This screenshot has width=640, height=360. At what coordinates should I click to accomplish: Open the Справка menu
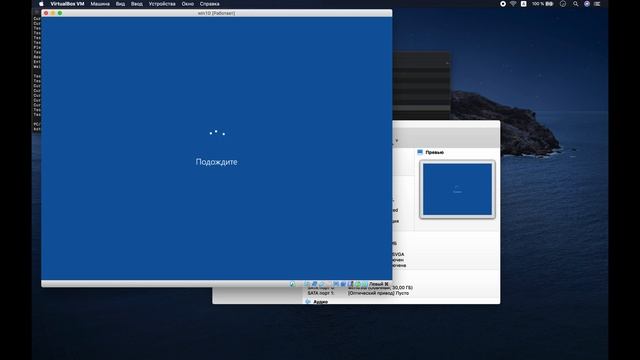tap(210, 4)
